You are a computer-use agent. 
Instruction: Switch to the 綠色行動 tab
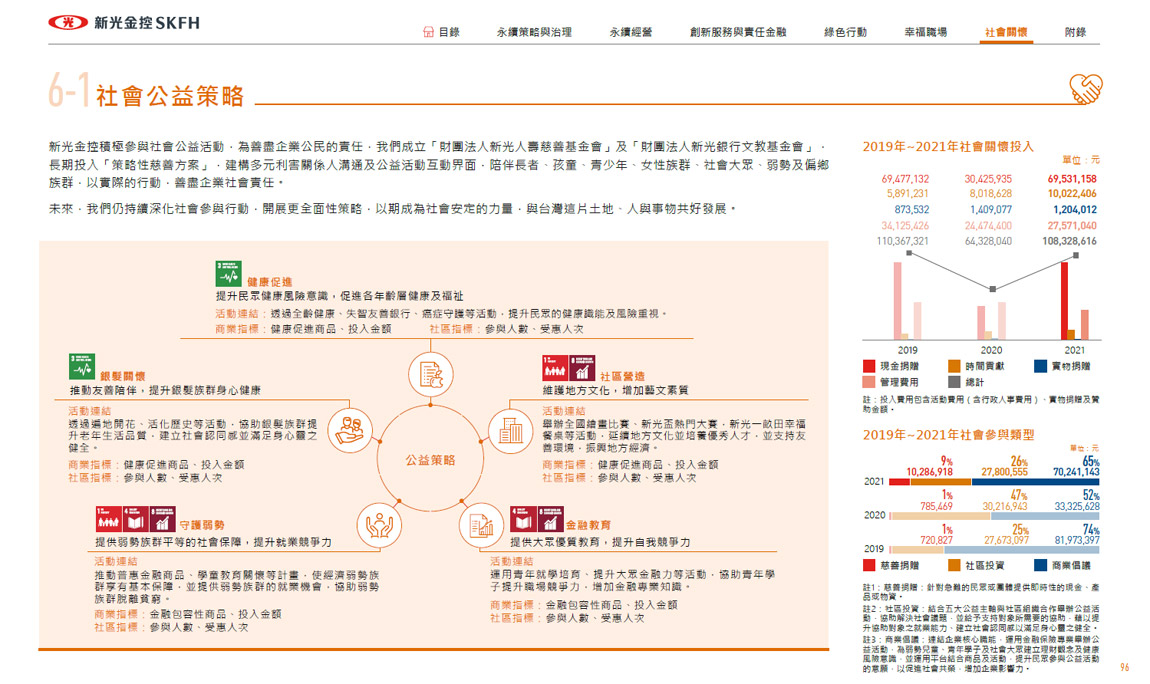point(845,32)
